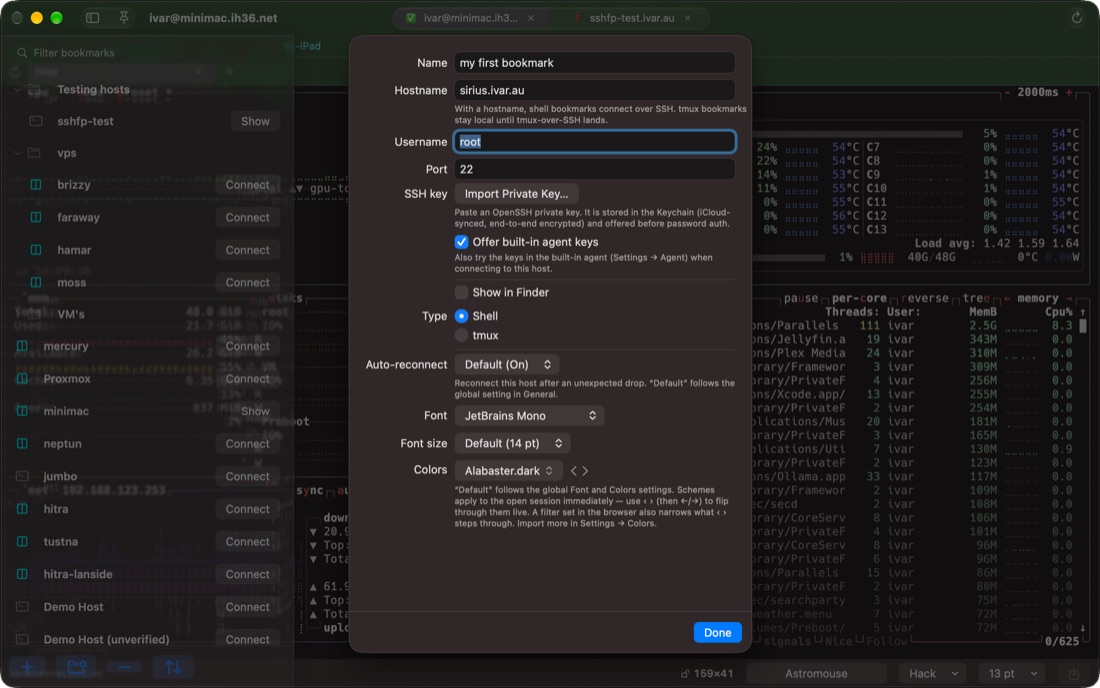Click the search icon in Filter bookmarks

pyautogui.click(x=22, y=53)
